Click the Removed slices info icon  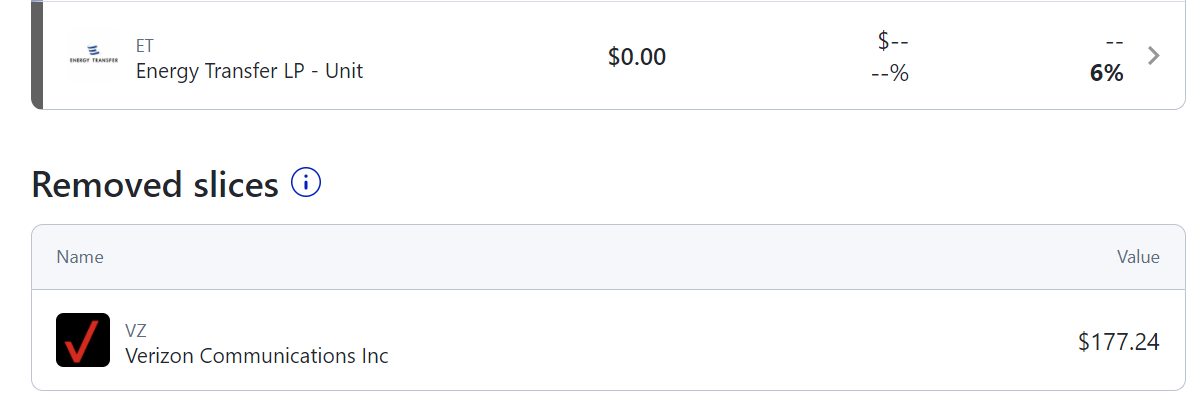point(305,182)
